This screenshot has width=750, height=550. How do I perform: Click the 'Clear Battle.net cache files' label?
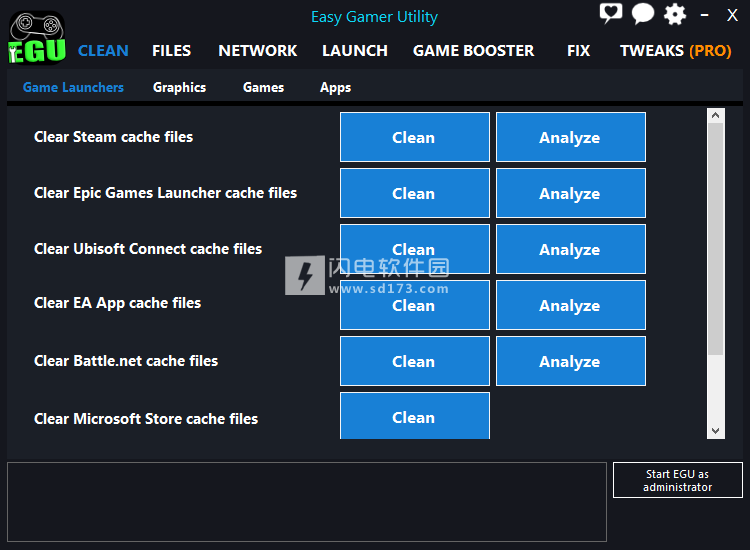[126, 361]
